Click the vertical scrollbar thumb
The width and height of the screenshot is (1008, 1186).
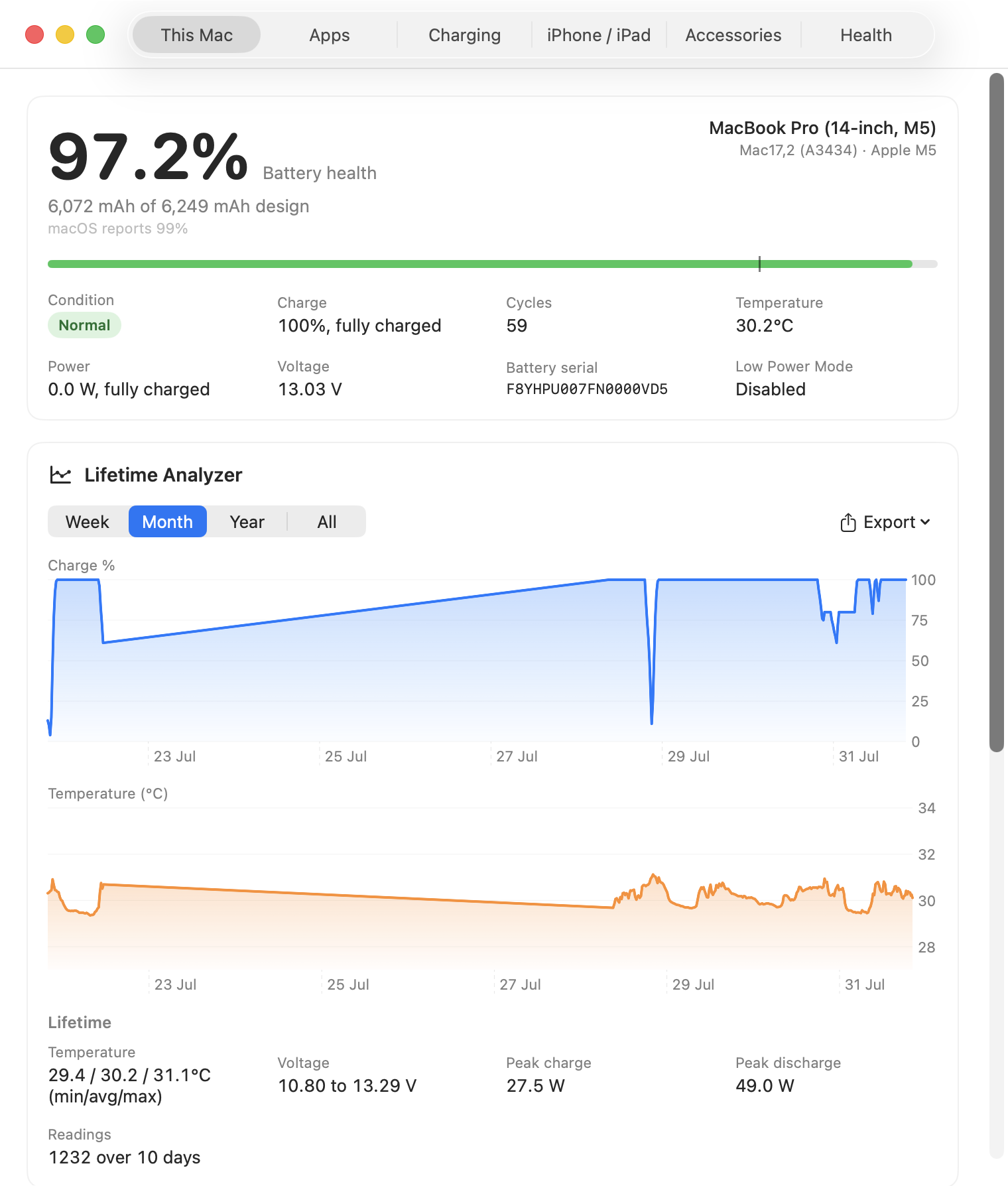click(x=996, y=413)
